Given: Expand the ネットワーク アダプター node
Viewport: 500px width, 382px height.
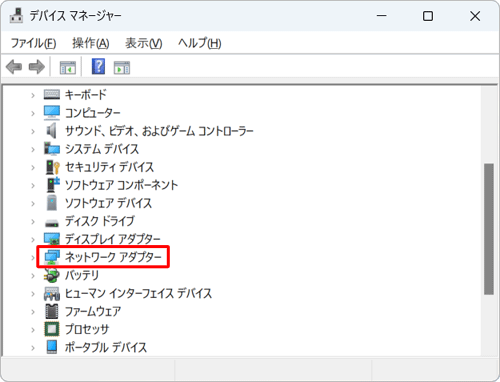Looking at the screenshot, I should pyautogui.click(x=33, y=257).
